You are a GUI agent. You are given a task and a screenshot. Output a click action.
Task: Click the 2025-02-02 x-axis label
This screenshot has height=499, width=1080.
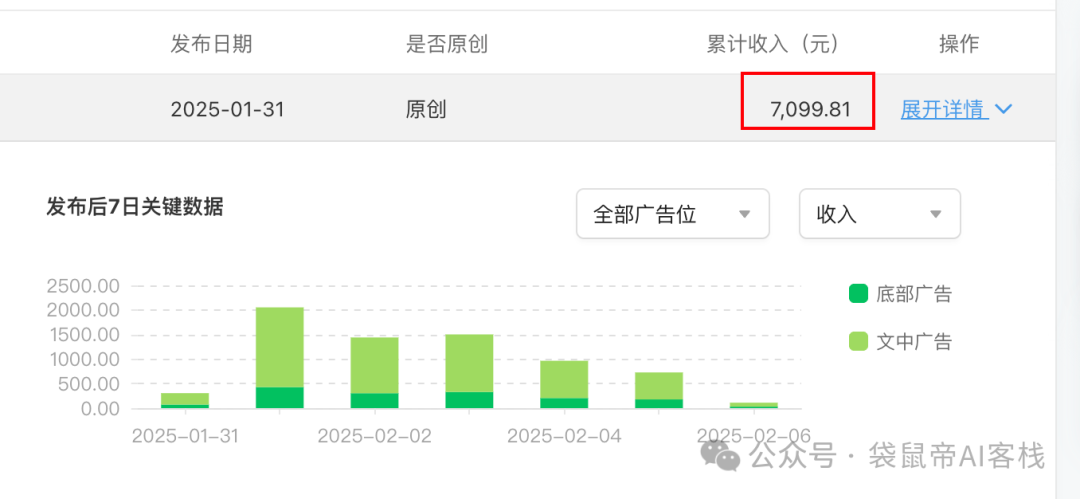[x=375, y=436]
